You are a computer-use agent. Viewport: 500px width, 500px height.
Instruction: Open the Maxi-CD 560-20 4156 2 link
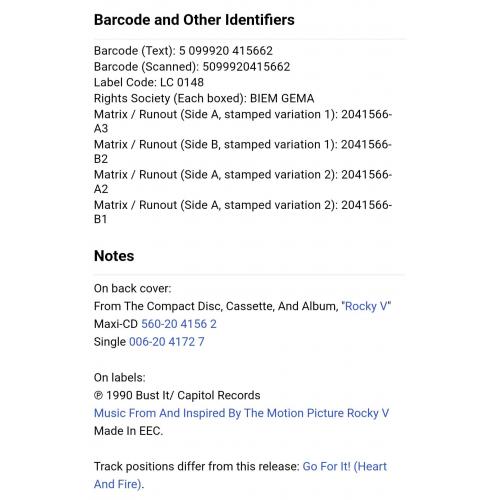click(x=179, y=324)
